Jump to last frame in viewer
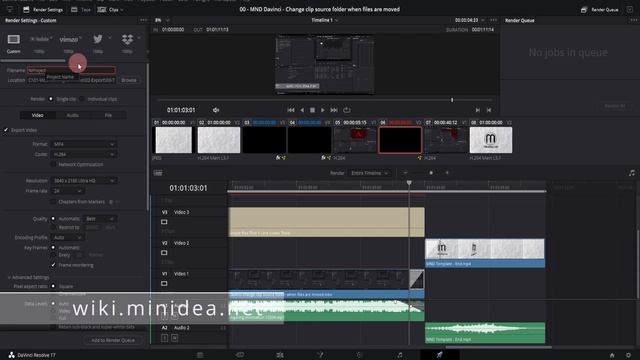The width and height of the screenshot is (640, 360). pos(334,110)
